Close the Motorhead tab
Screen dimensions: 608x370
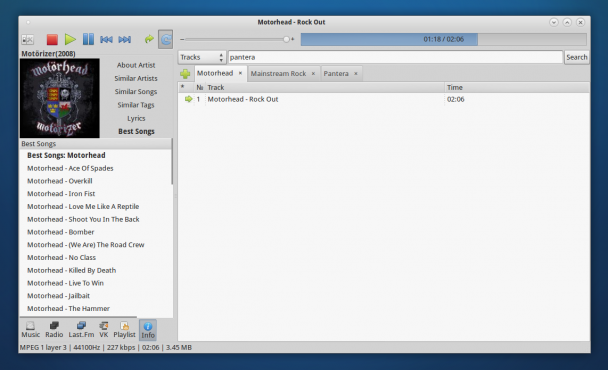coord(240,73)
